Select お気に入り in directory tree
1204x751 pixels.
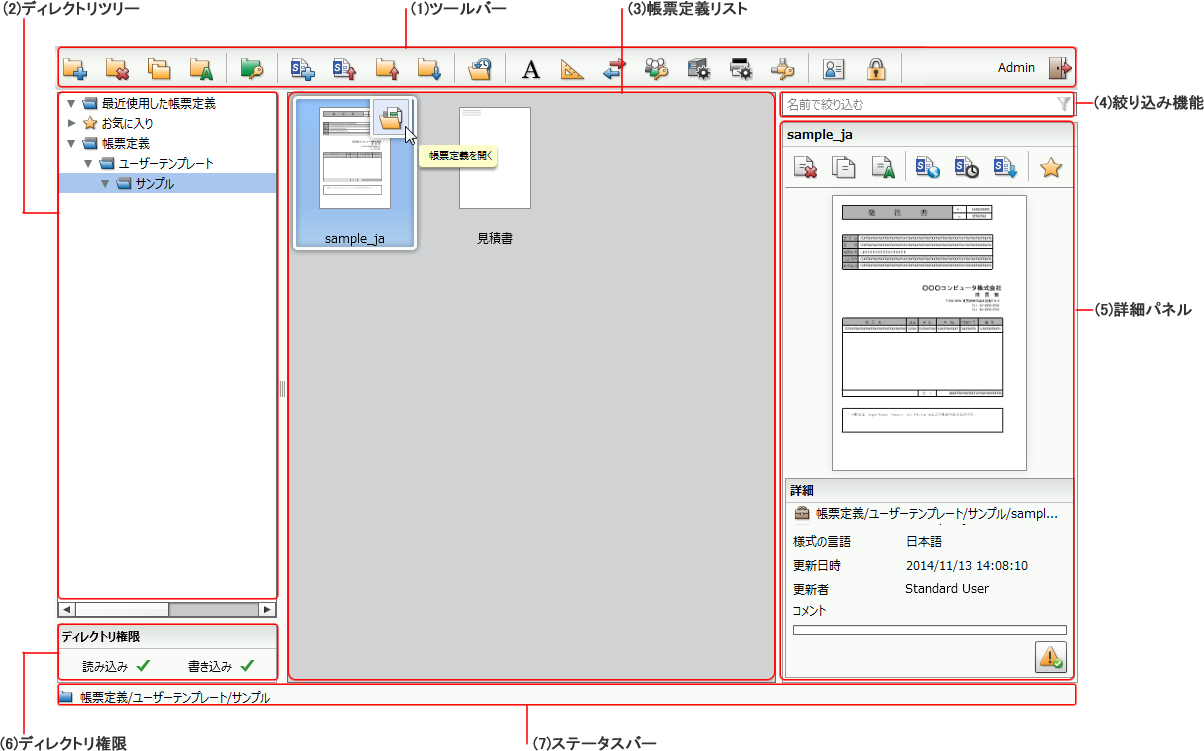(127, 123)
